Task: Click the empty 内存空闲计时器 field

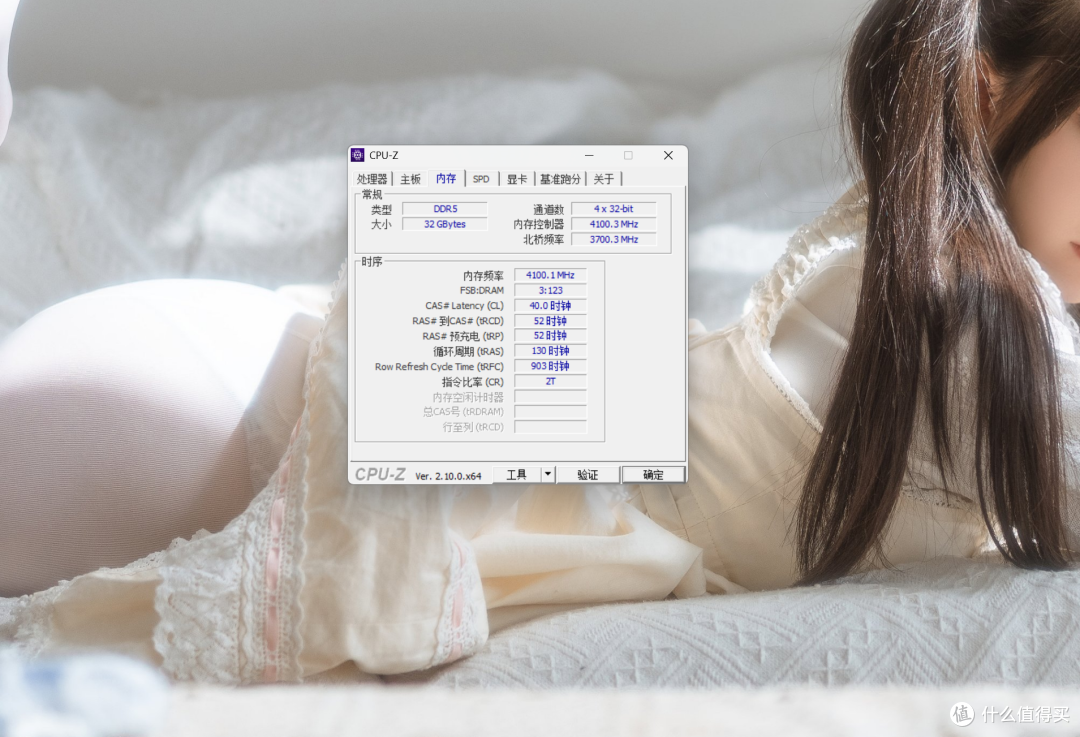Action: (x=550, y=397)
